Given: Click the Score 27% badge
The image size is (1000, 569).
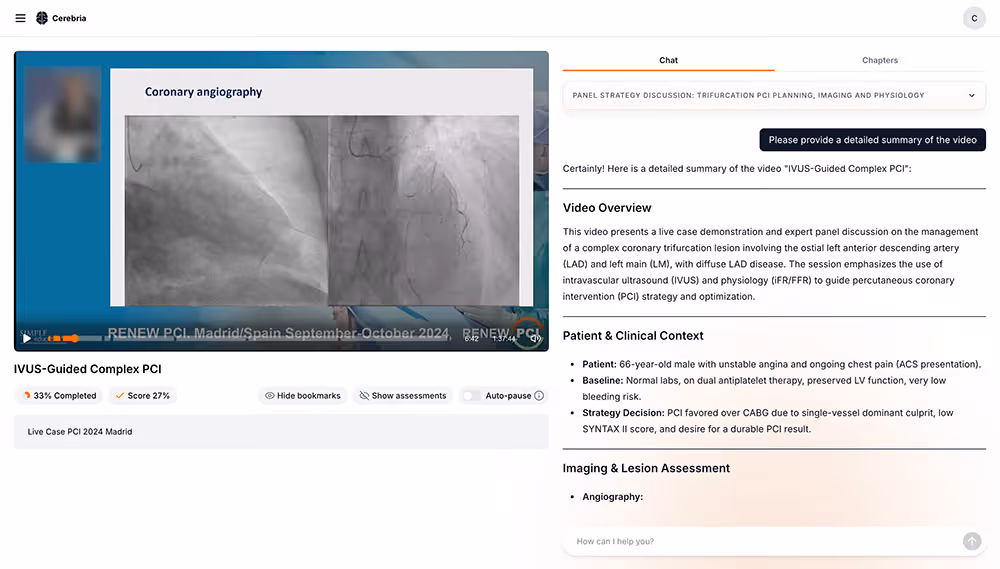Looking at the screenshot, I should pos(142,395).
